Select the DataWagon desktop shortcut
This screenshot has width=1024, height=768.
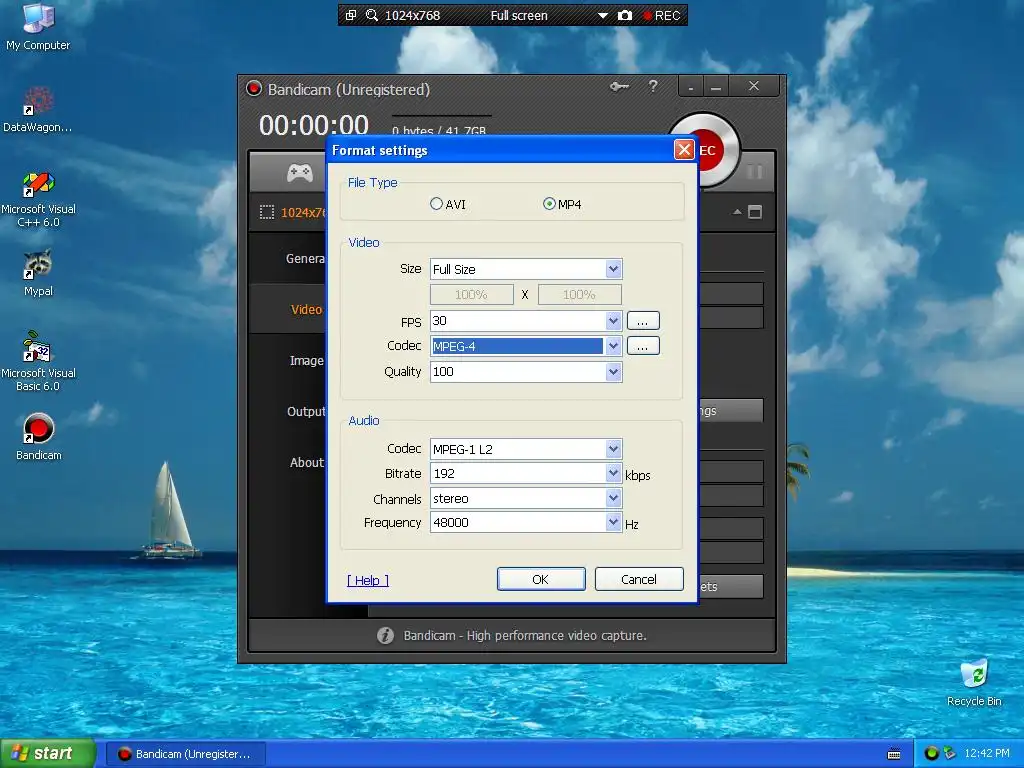coord(38,110)
